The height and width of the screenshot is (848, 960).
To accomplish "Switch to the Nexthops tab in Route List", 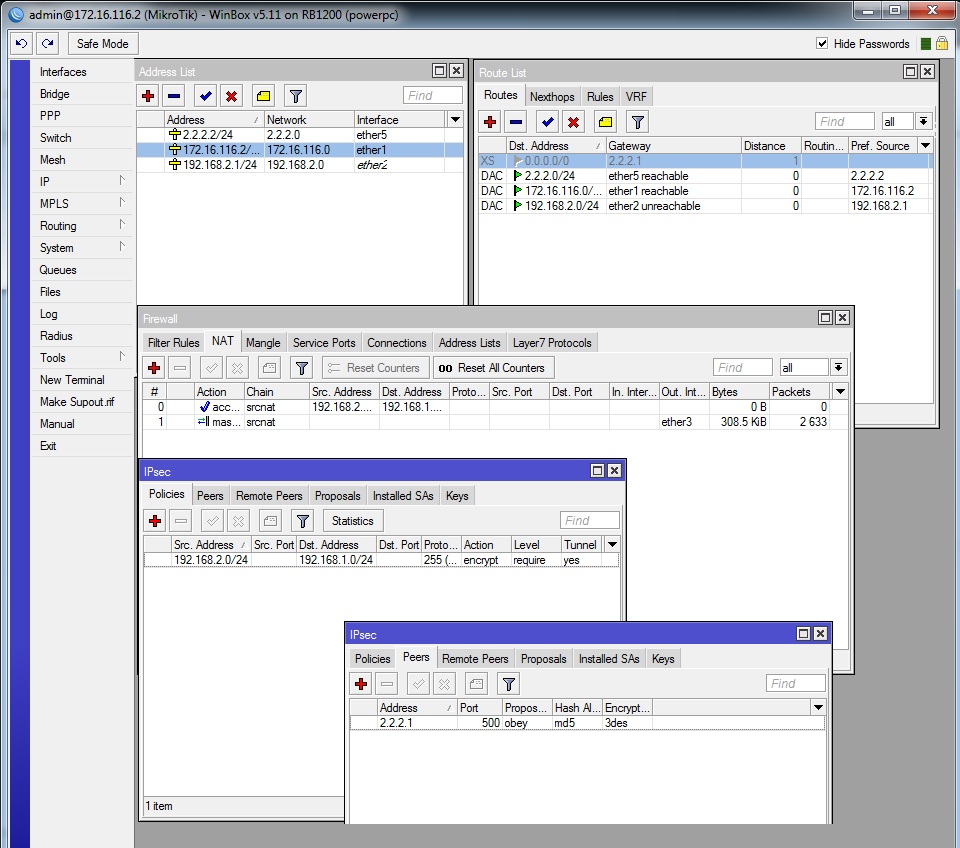I will [x=552, y=97].
